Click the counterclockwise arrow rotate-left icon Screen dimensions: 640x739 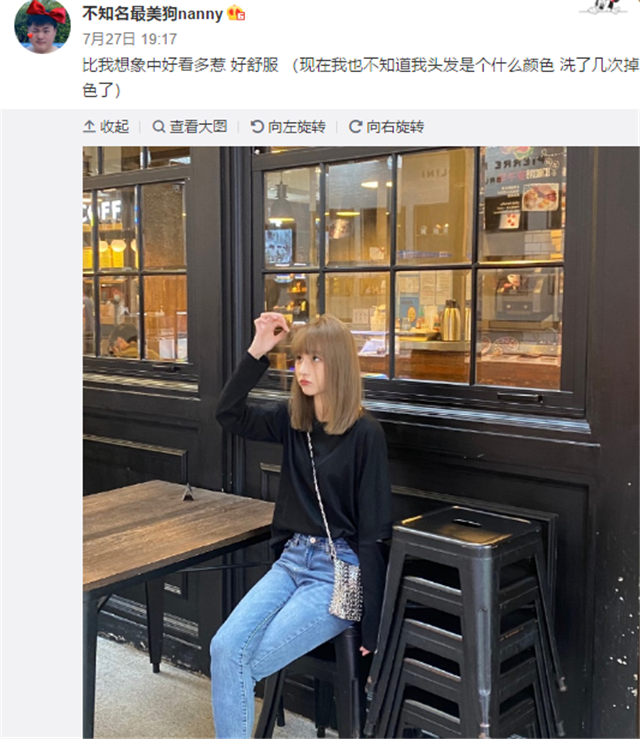click(x=257, y=126)
